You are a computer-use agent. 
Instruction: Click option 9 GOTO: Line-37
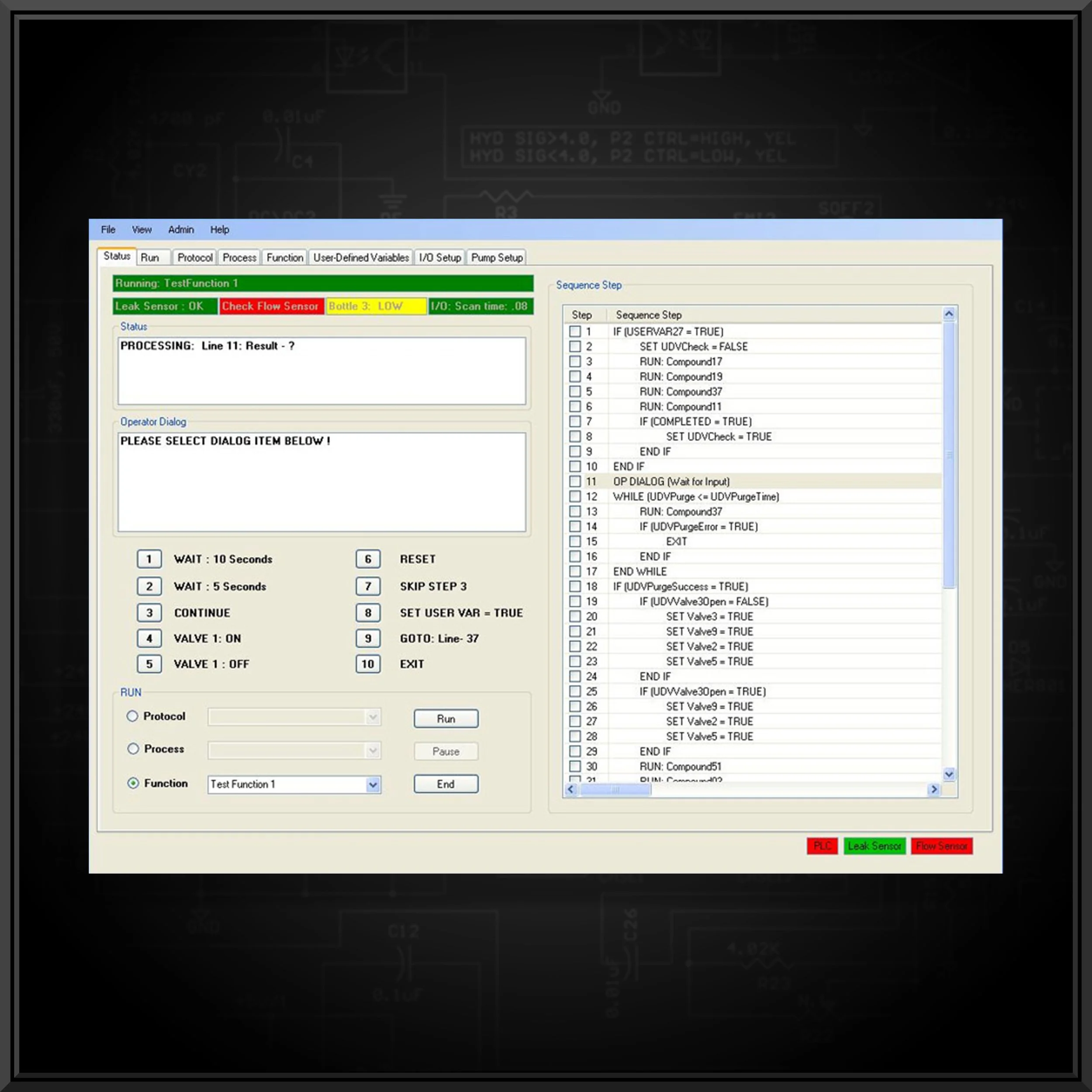[x=368, y=638]
